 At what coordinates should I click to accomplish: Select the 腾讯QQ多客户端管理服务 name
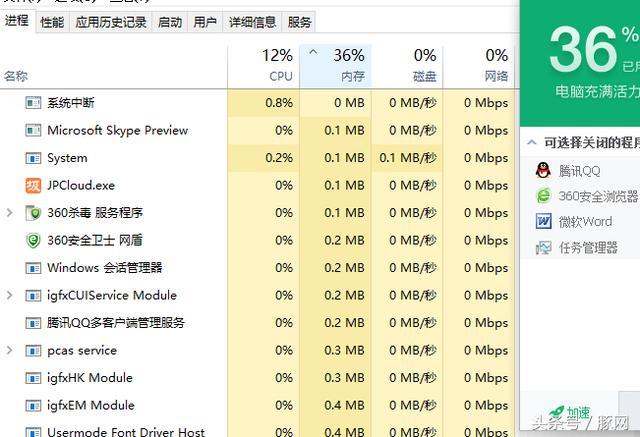click(116, 323)
